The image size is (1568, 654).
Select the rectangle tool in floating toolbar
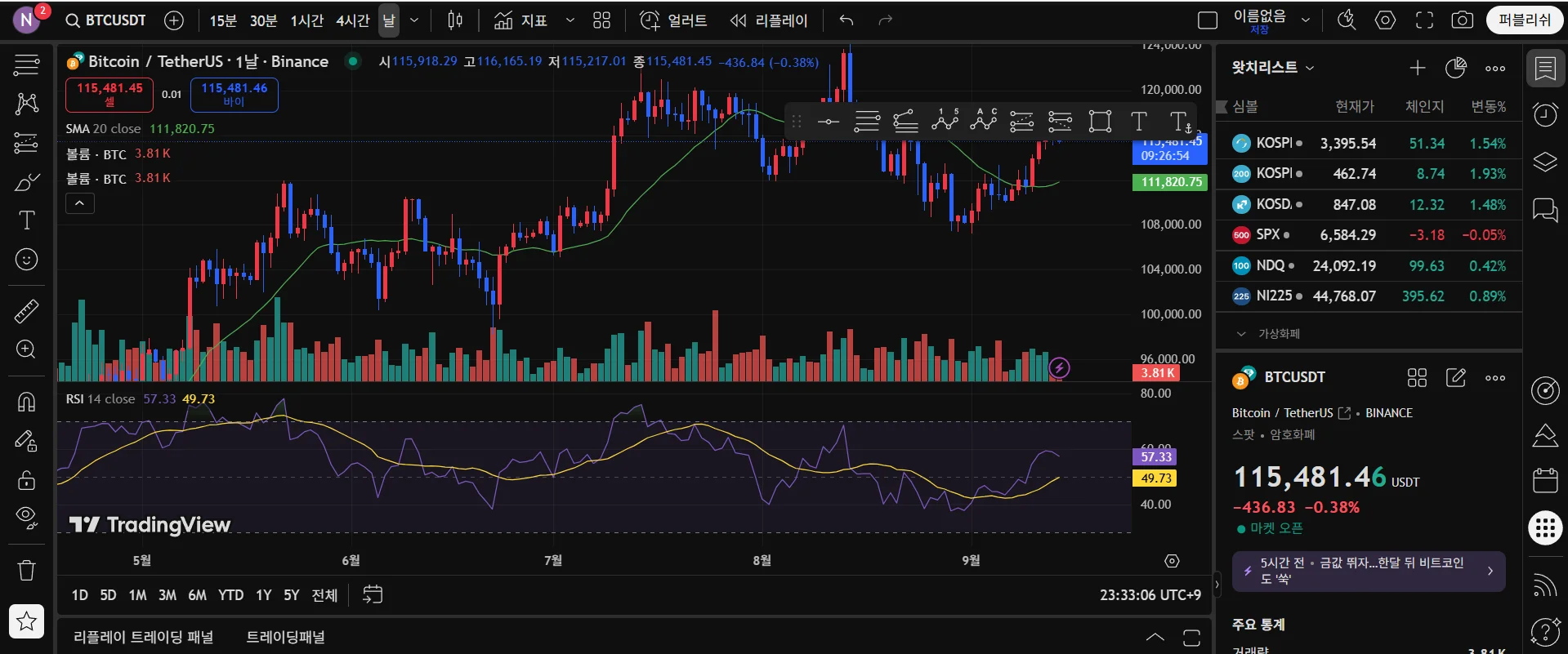click(x=1100, y=122)
